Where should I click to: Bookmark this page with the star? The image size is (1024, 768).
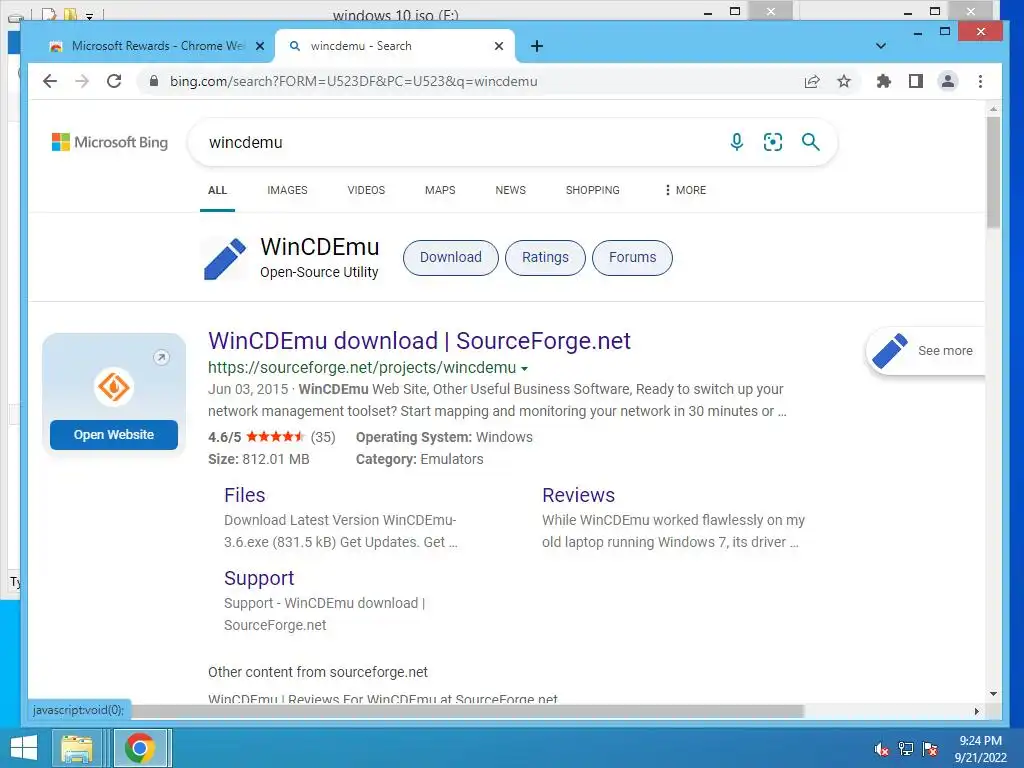tap(844, 81)
